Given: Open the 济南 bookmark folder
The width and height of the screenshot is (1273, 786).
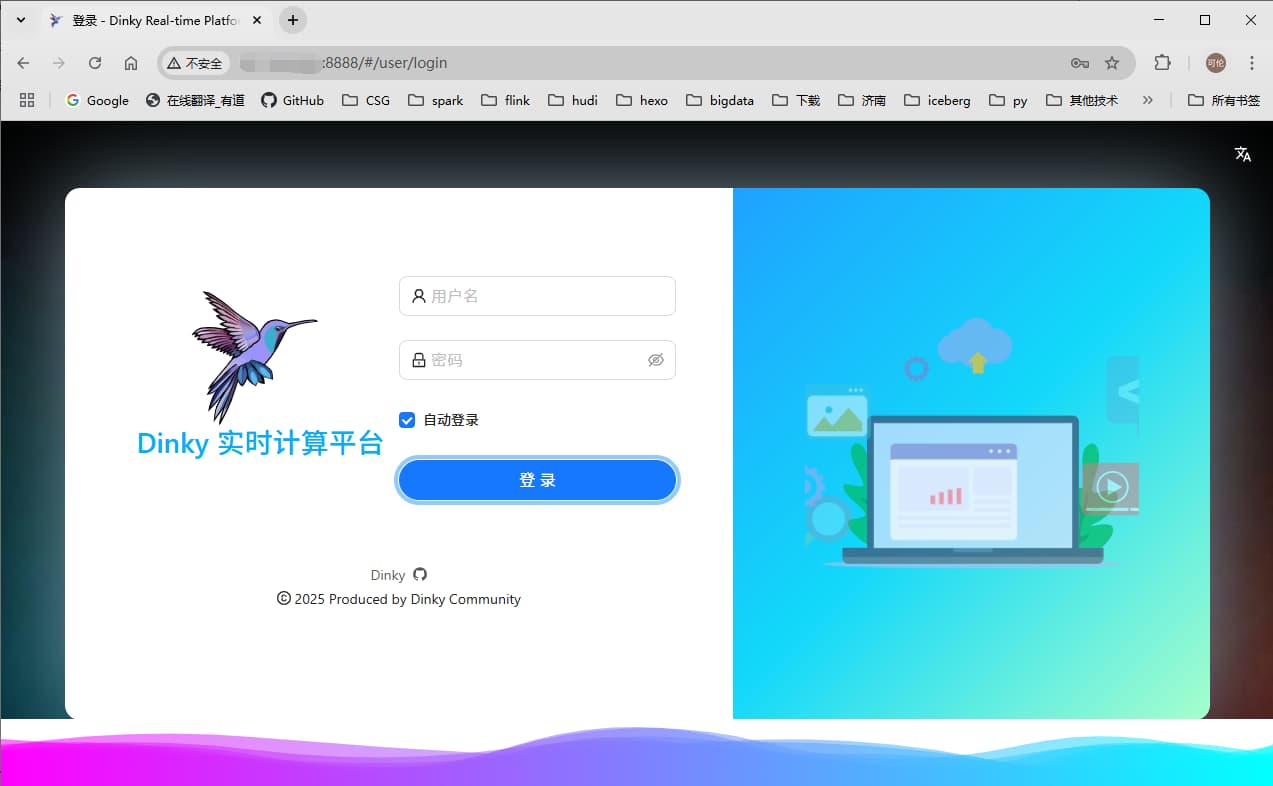Looking at the screenshot, I should click(x=862, y=100).
